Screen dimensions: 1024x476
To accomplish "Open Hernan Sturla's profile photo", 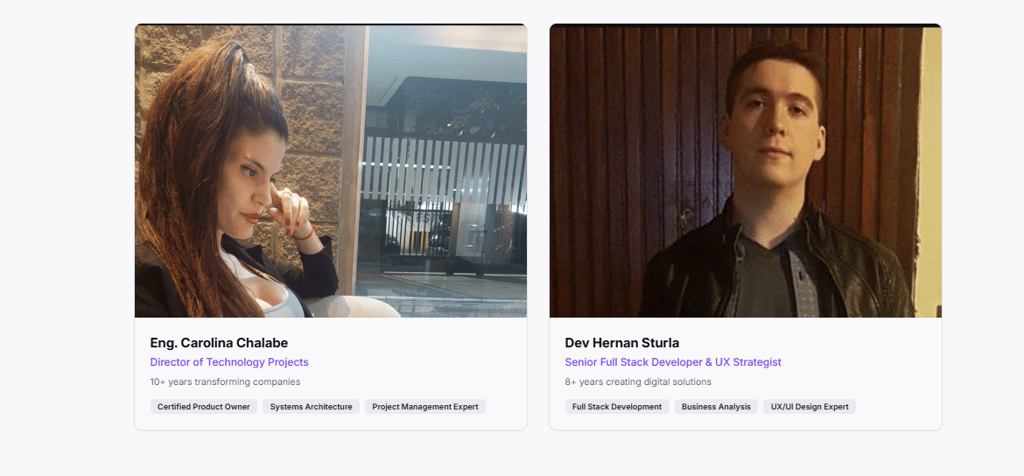I will tap(745, 171).
